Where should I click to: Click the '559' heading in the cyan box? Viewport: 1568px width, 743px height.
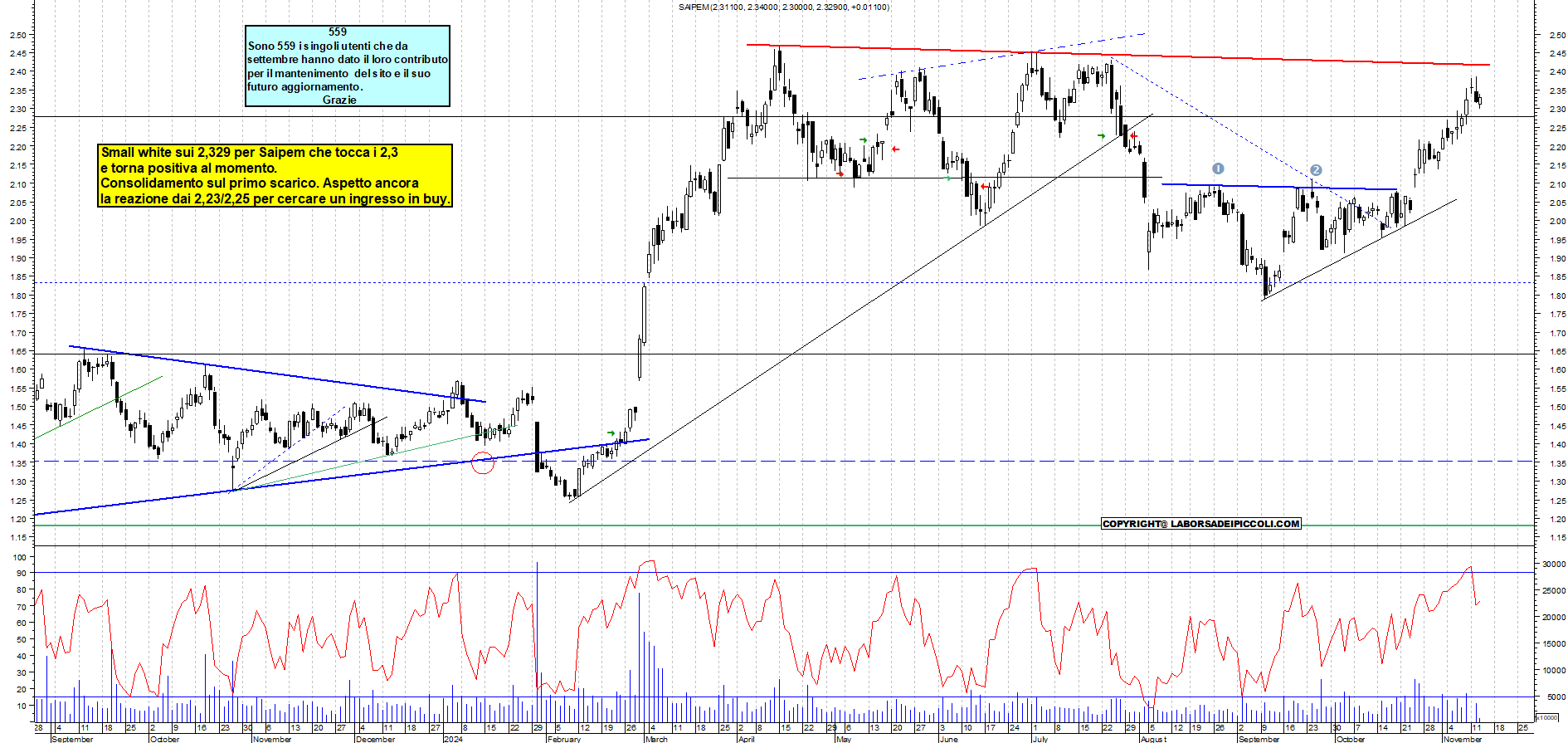pos(338,32)
